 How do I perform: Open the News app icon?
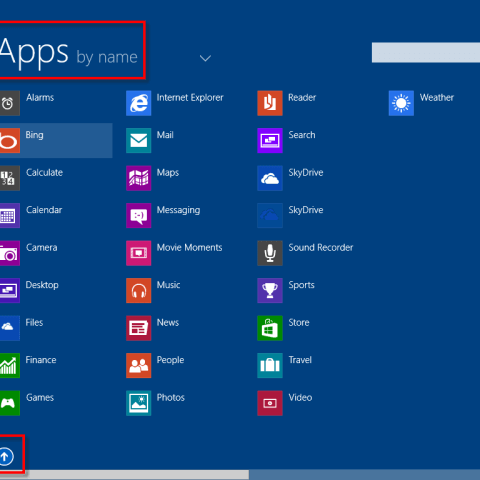[138, 328]
